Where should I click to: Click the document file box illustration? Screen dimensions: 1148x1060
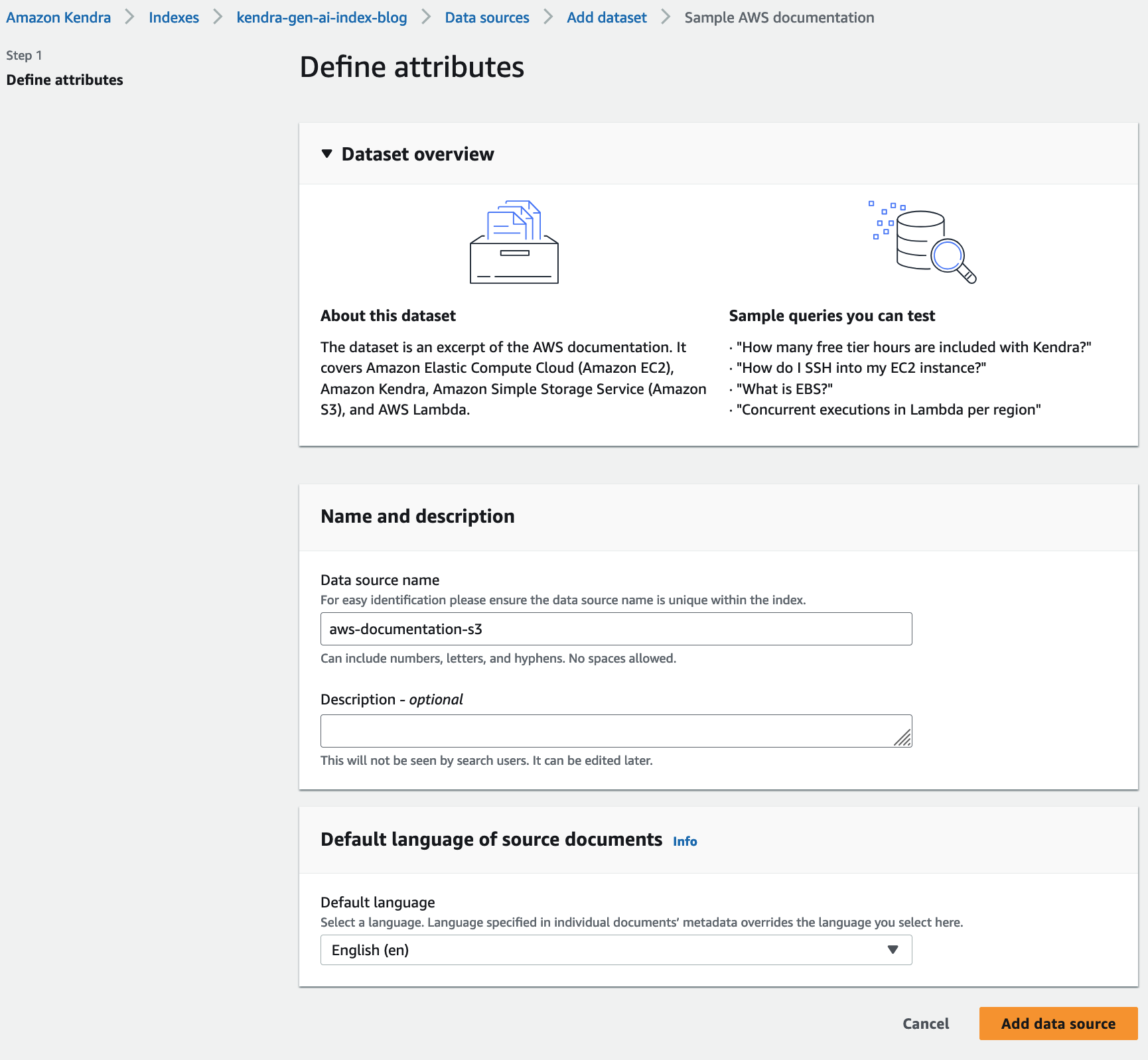coord(514,242)
